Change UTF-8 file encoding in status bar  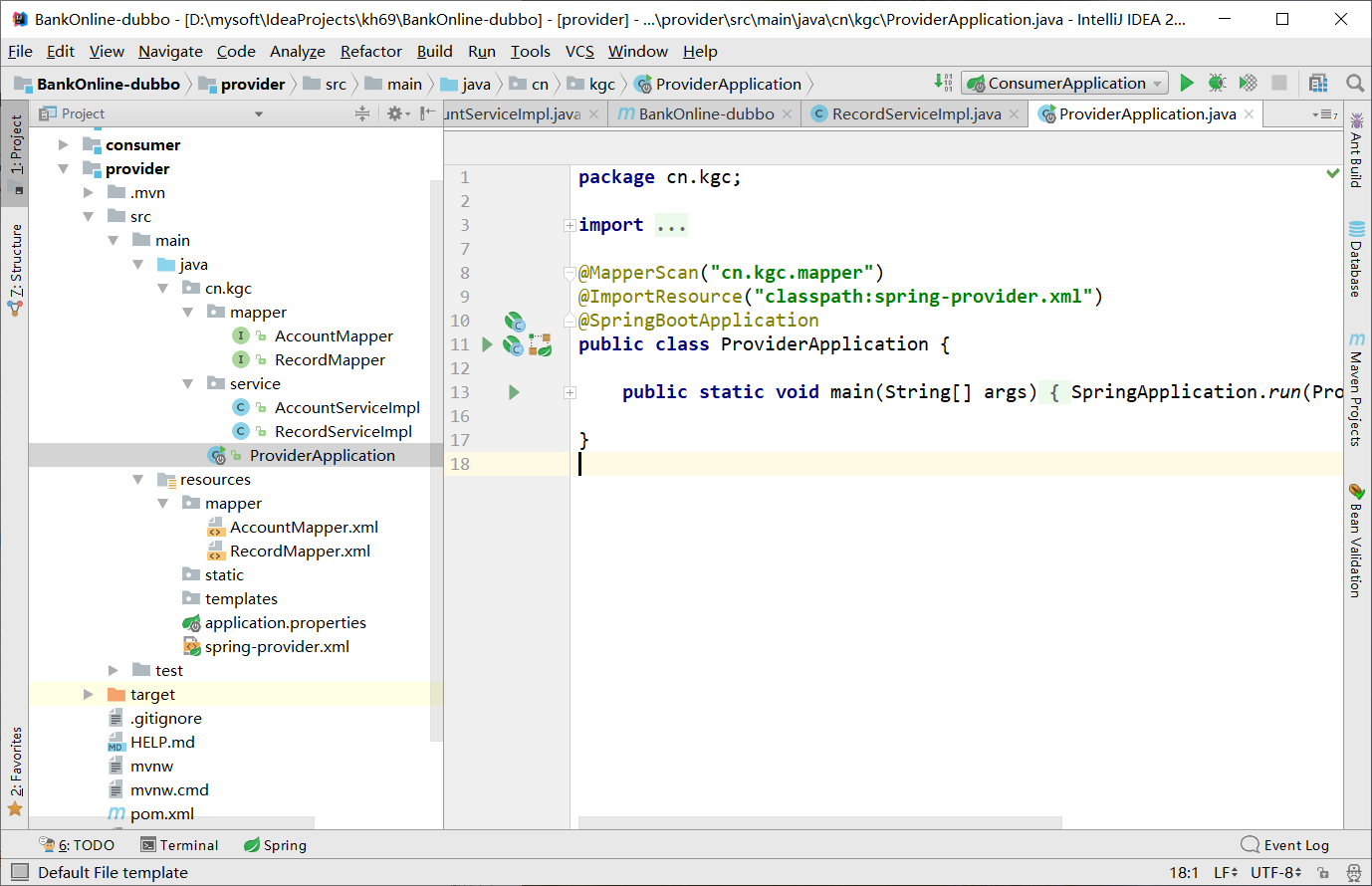[x=1276, y=873]
